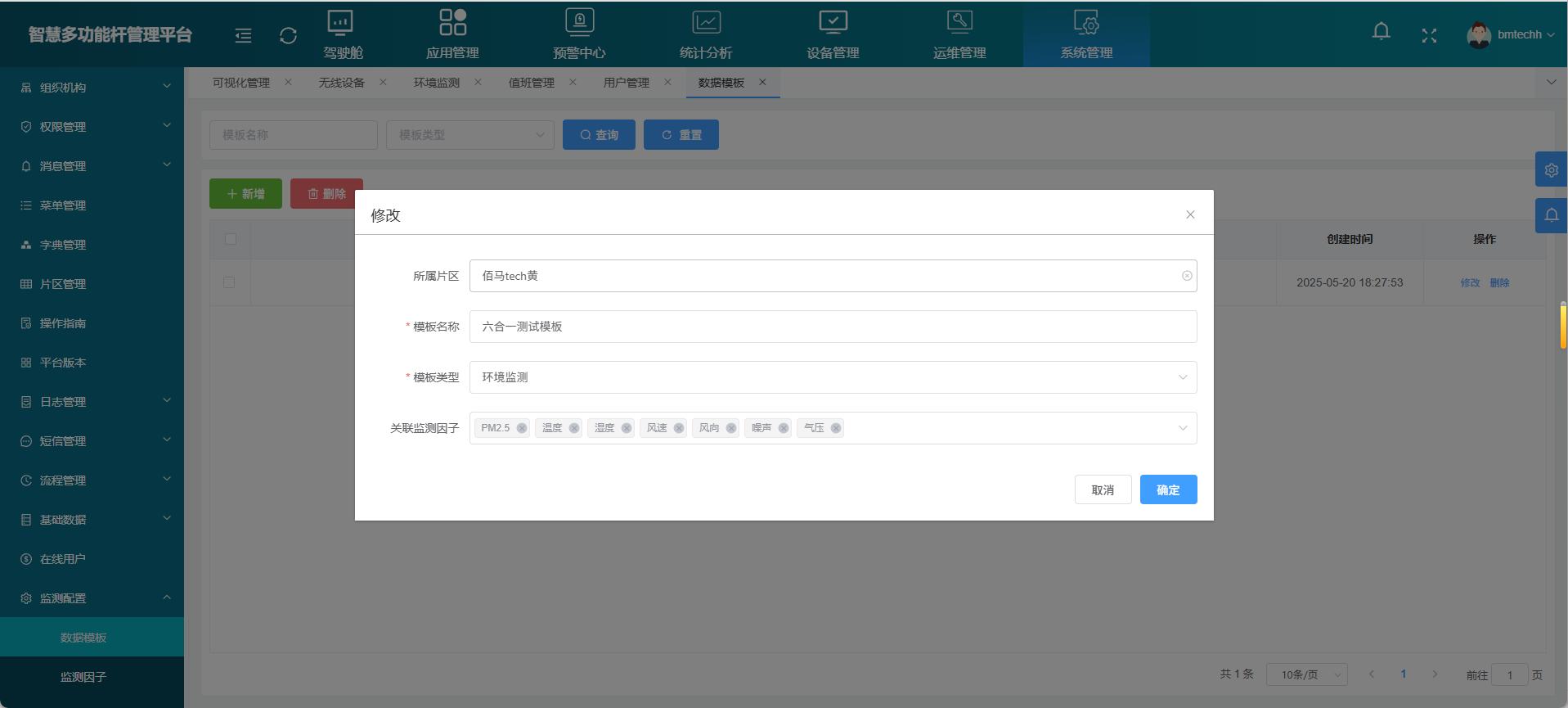Toggle the select-all checkbox in table header
The width and height of the screenshot is (1568, 708).
point(231,239)
